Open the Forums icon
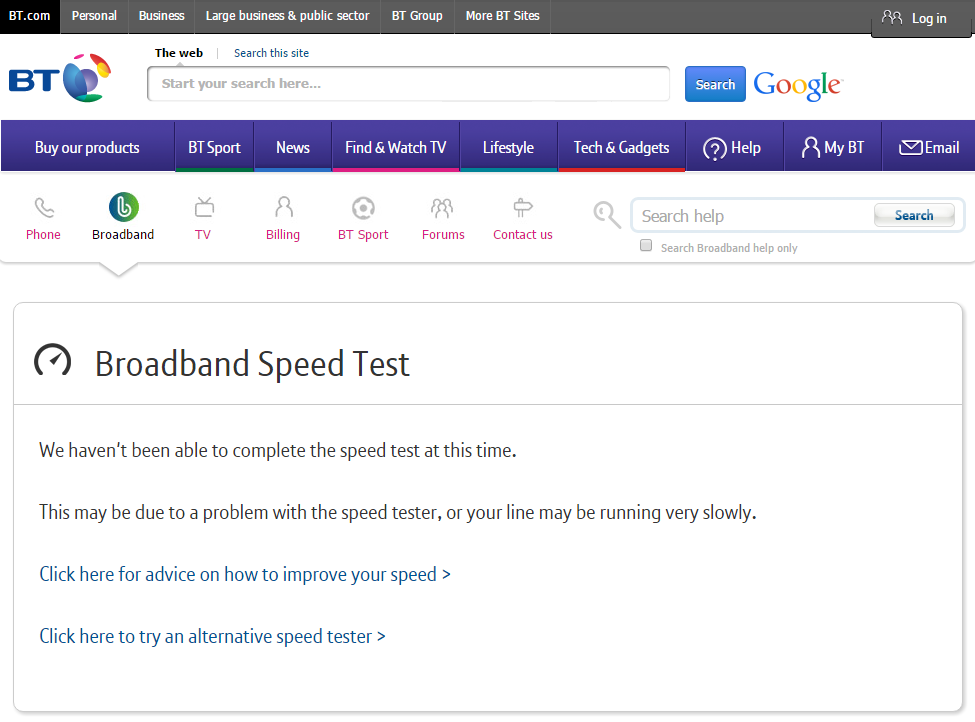The image size is (975, 722). [442, 208]
